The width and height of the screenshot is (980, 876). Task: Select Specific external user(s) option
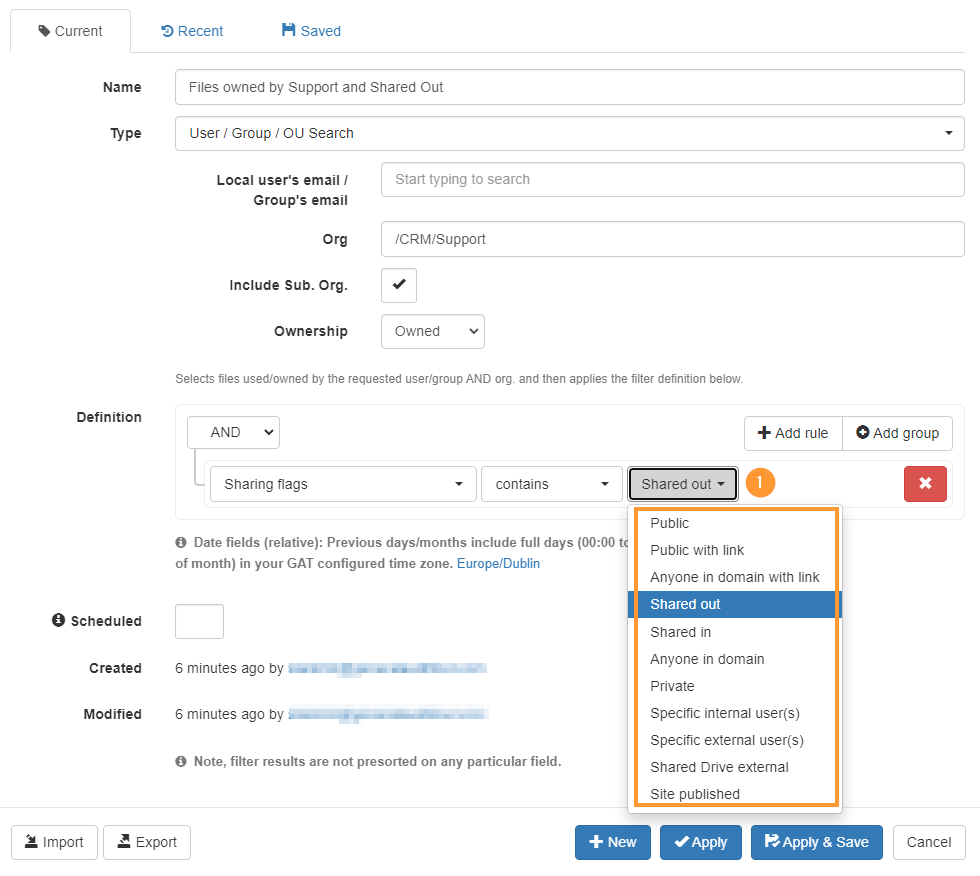(x=735, y=740)
